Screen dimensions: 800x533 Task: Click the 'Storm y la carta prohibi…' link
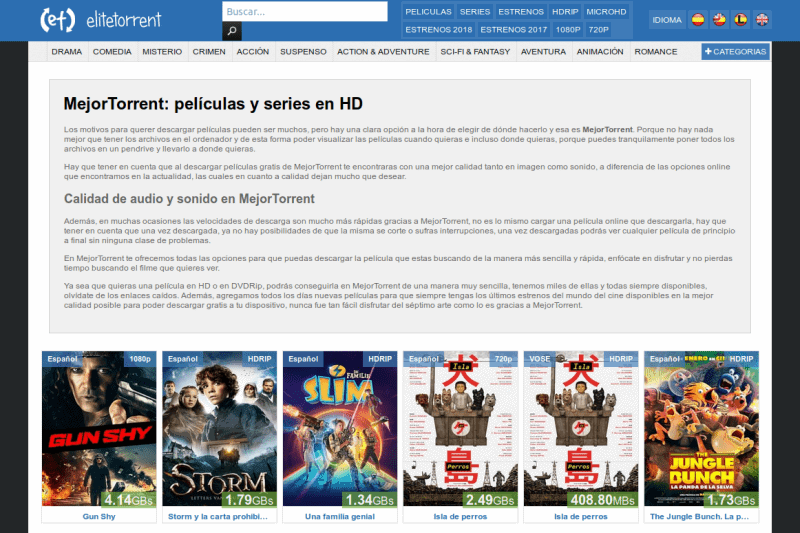(218, 516)
